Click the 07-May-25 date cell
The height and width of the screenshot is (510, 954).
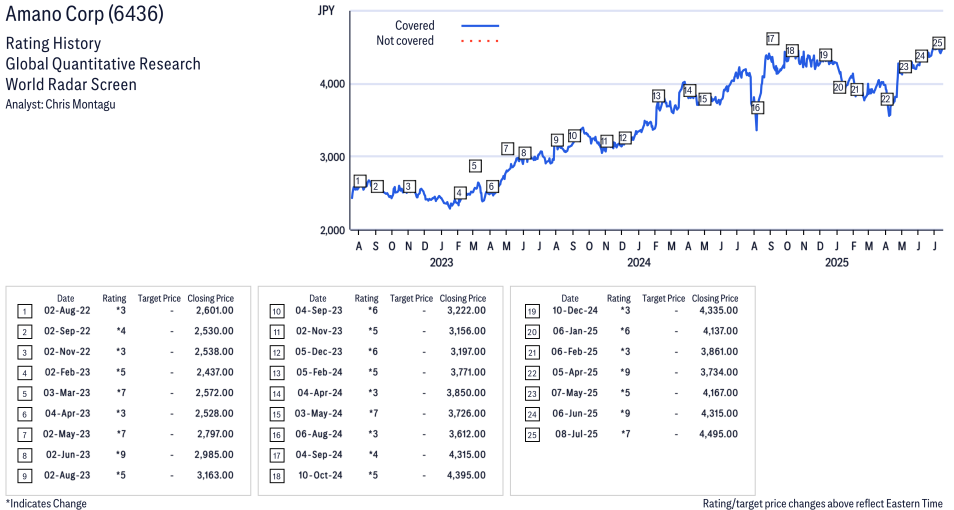pos(574,393)
